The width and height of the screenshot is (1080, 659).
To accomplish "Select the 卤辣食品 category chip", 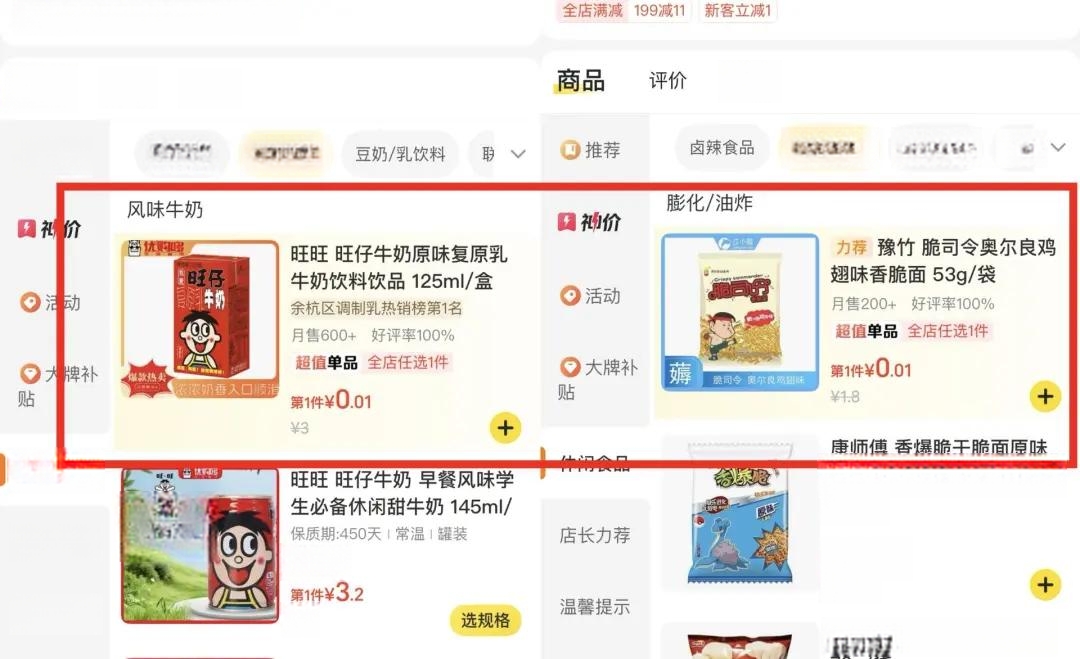I will pyautogui.click(x=722, y=147).
